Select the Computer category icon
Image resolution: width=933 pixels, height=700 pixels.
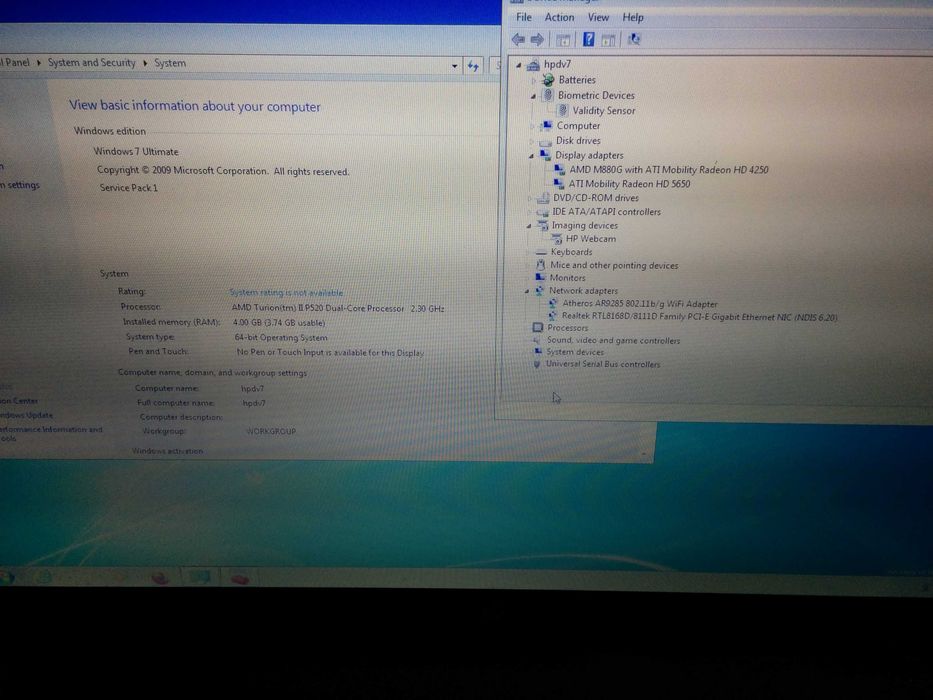(x=546, y=126)
